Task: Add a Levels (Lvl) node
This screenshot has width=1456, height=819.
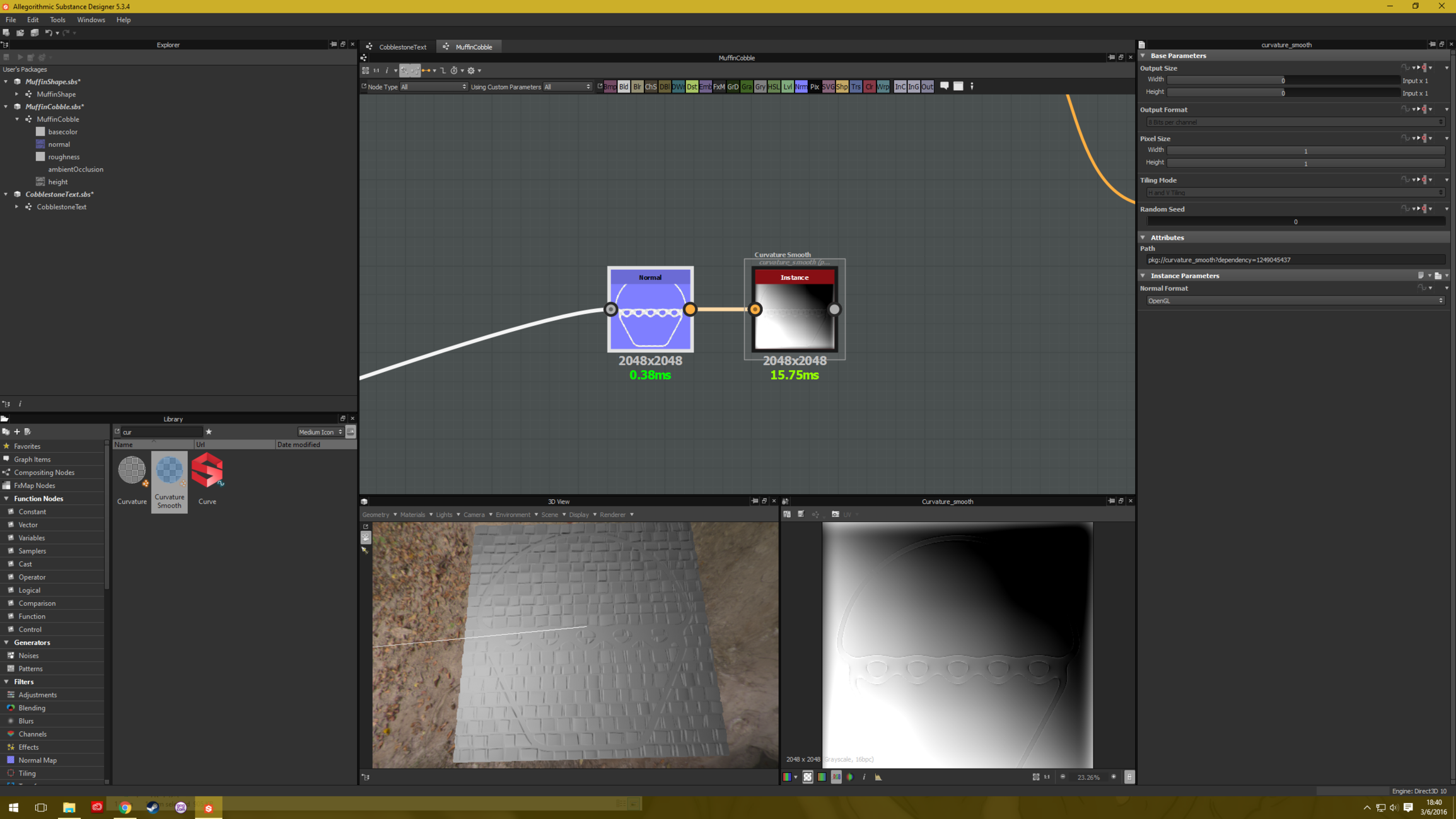Action: (788, 86)
